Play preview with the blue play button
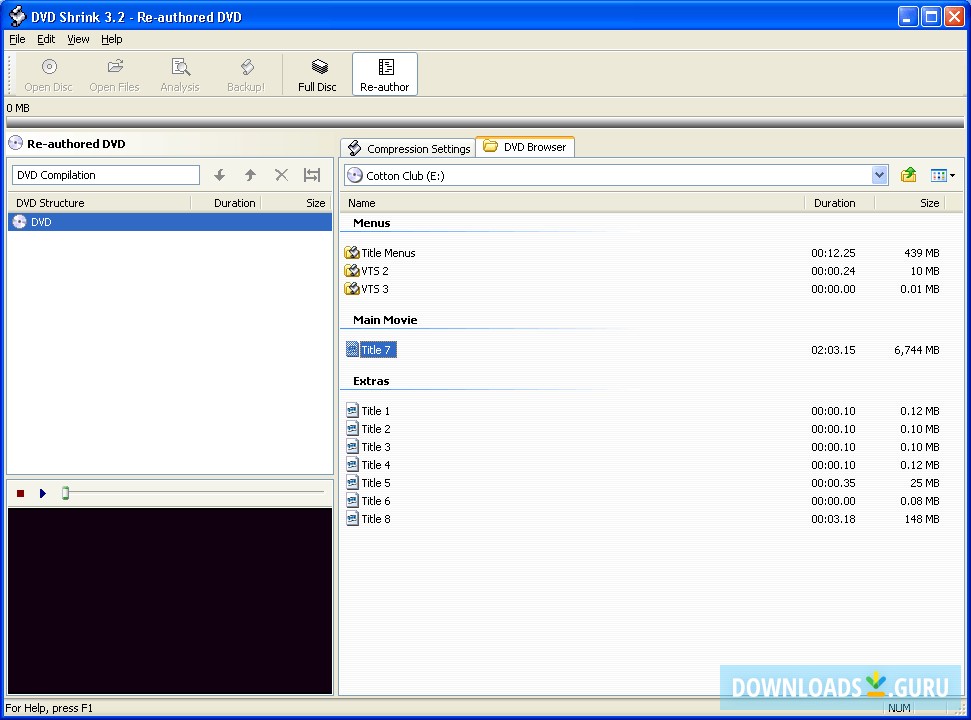971x720 pixels. (43, 493)
